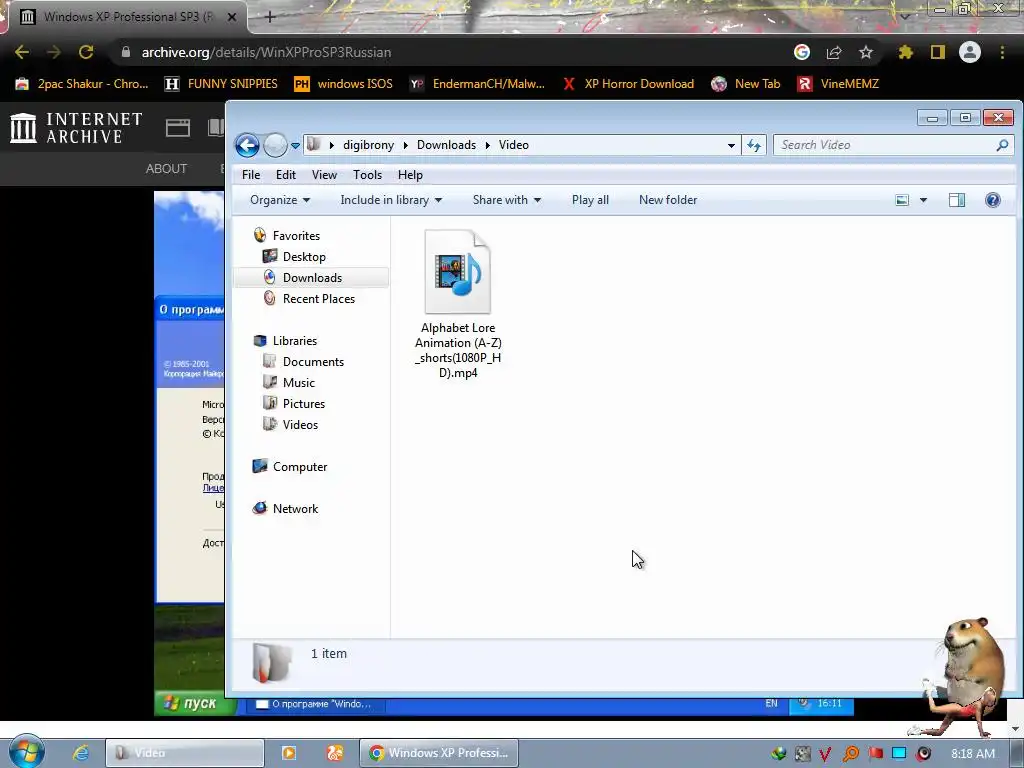This screenshot has width=1024, height=768.
Task: Click the blue Help question mark icon
Action: click(993, 200)
